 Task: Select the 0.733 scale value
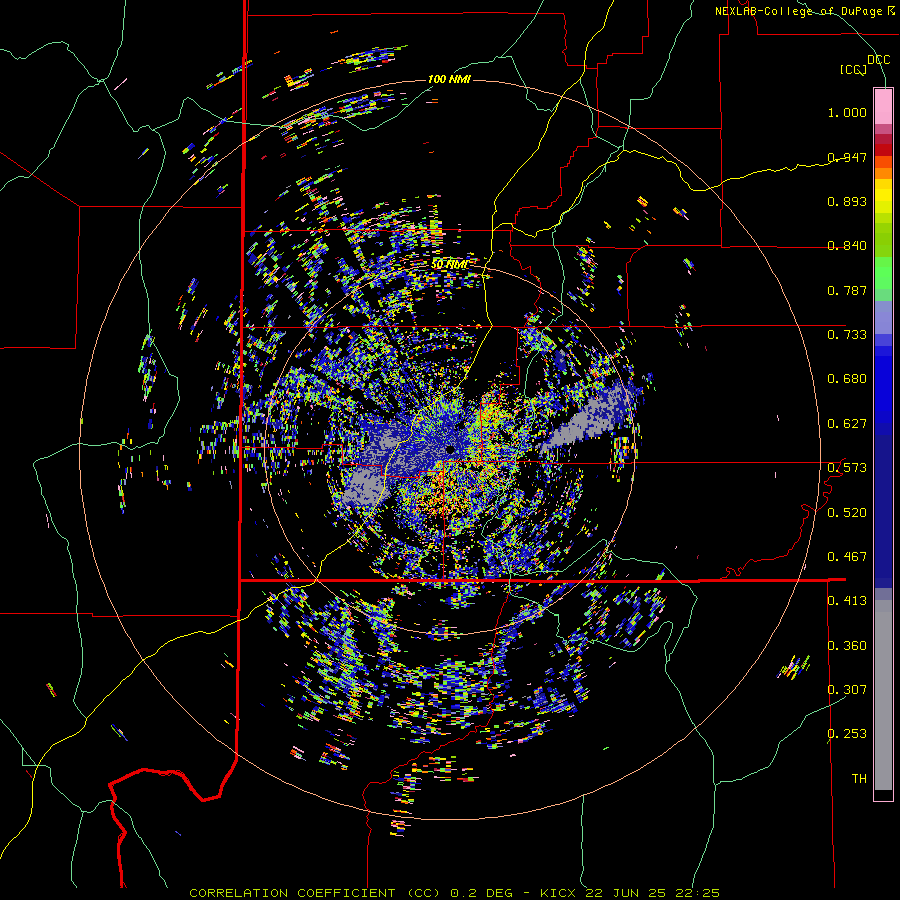[847, 335]
